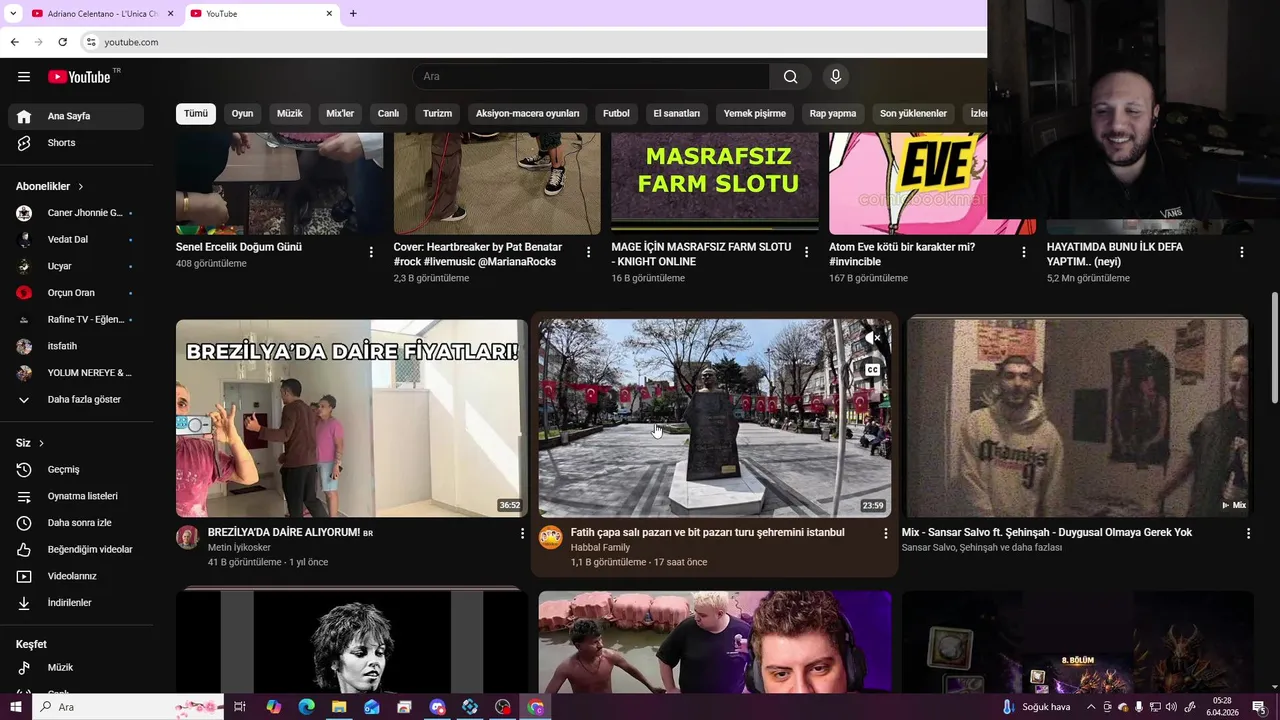This screenshot has width=1280, height=720.
Task: Toggle CC subtitles on video preview
Action: 872,370
